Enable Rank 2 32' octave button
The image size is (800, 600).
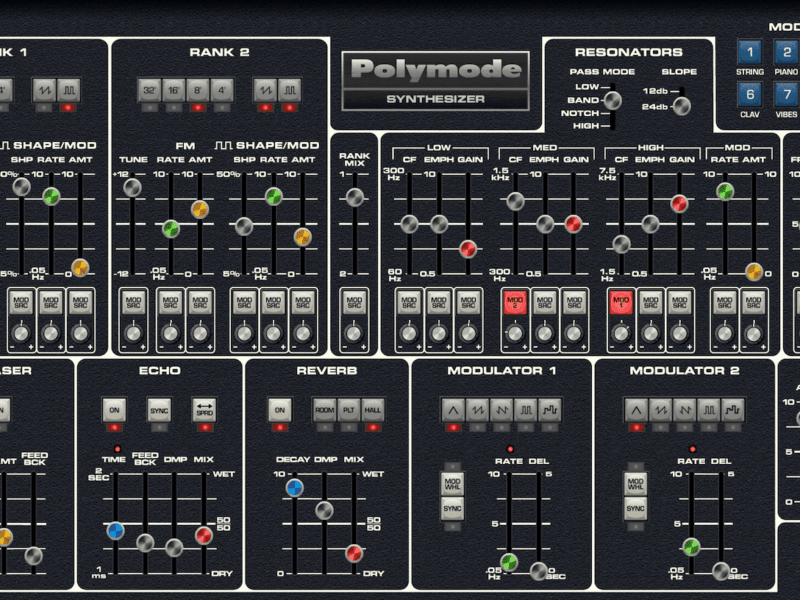click(149, 90)
